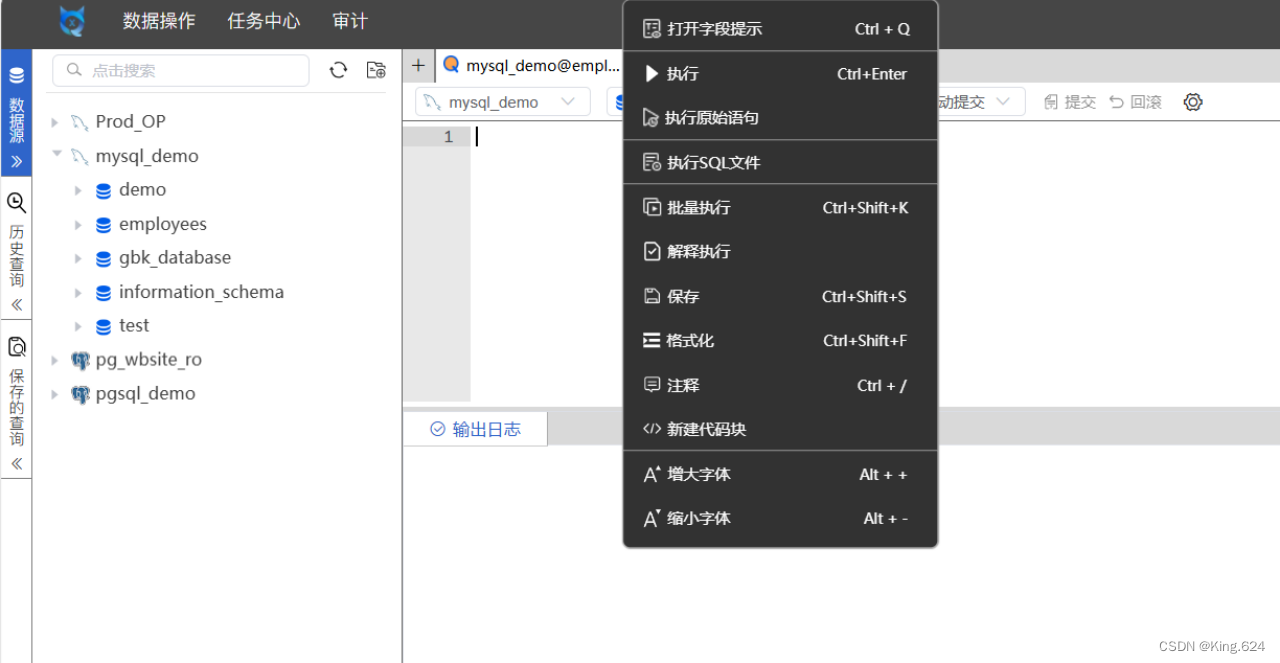This screenshot has height=663, width=1280.
Task: Select information_schema database
Action: [x=201, y=292]
